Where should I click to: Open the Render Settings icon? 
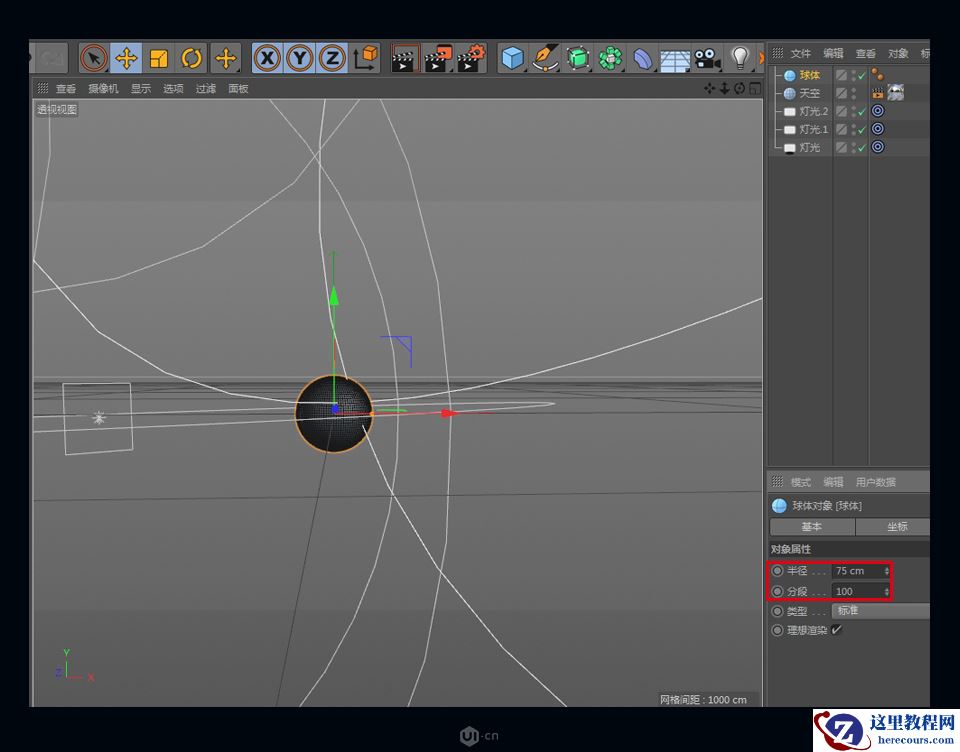click(469, 59)
